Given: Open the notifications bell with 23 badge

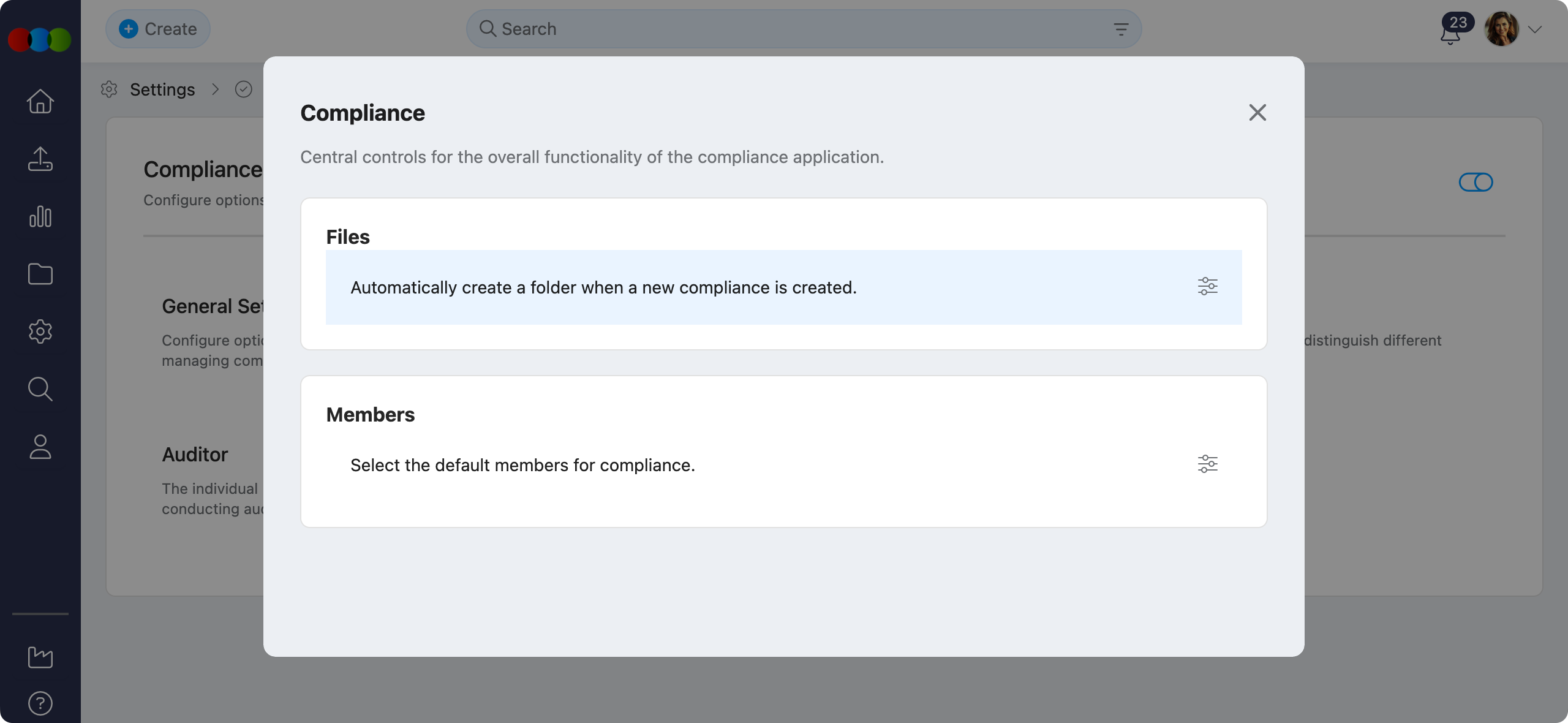Looking at the screenshot, I should click(x=1450, y=34).
